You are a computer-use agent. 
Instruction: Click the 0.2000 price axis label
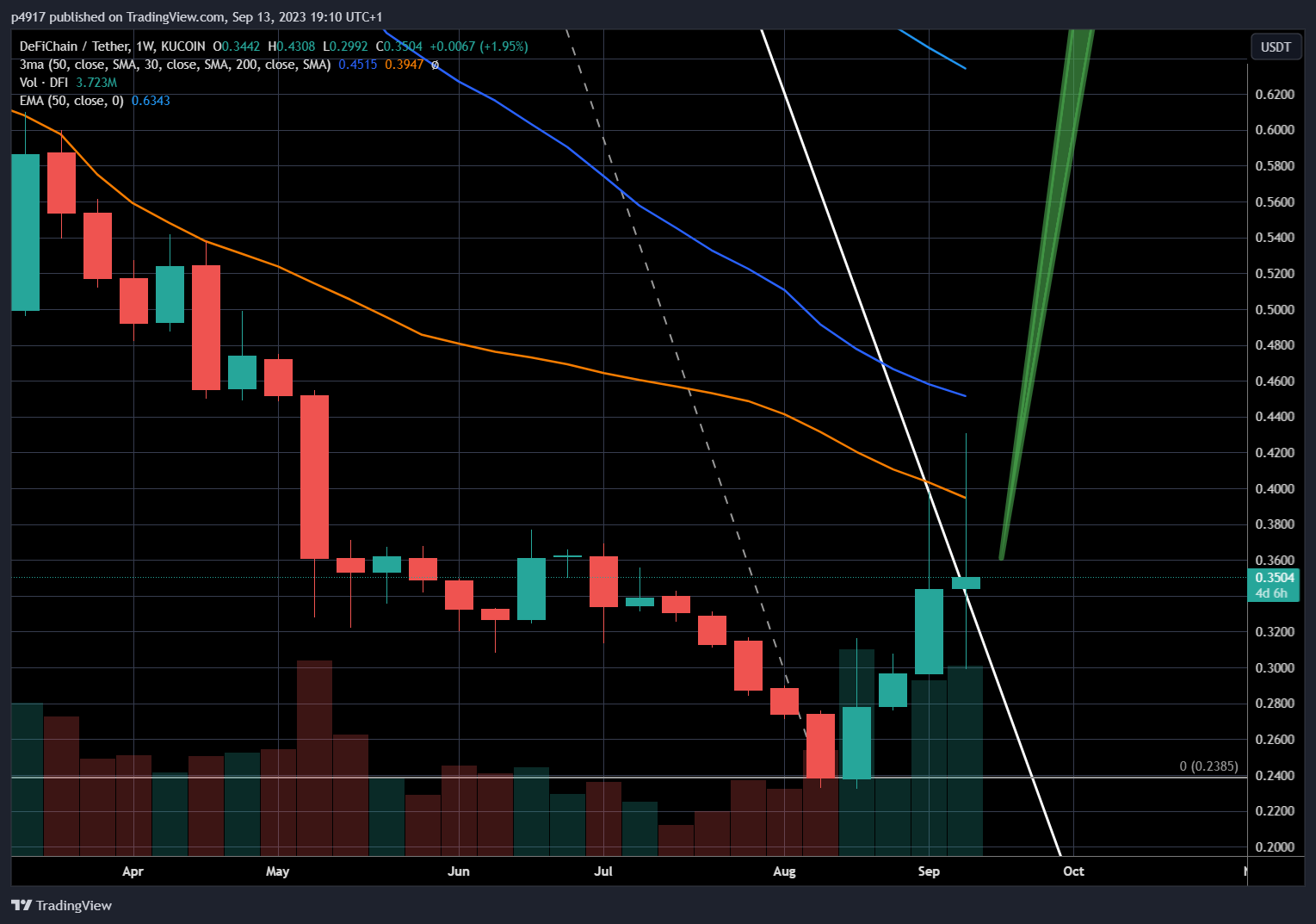pos(1275,847)
